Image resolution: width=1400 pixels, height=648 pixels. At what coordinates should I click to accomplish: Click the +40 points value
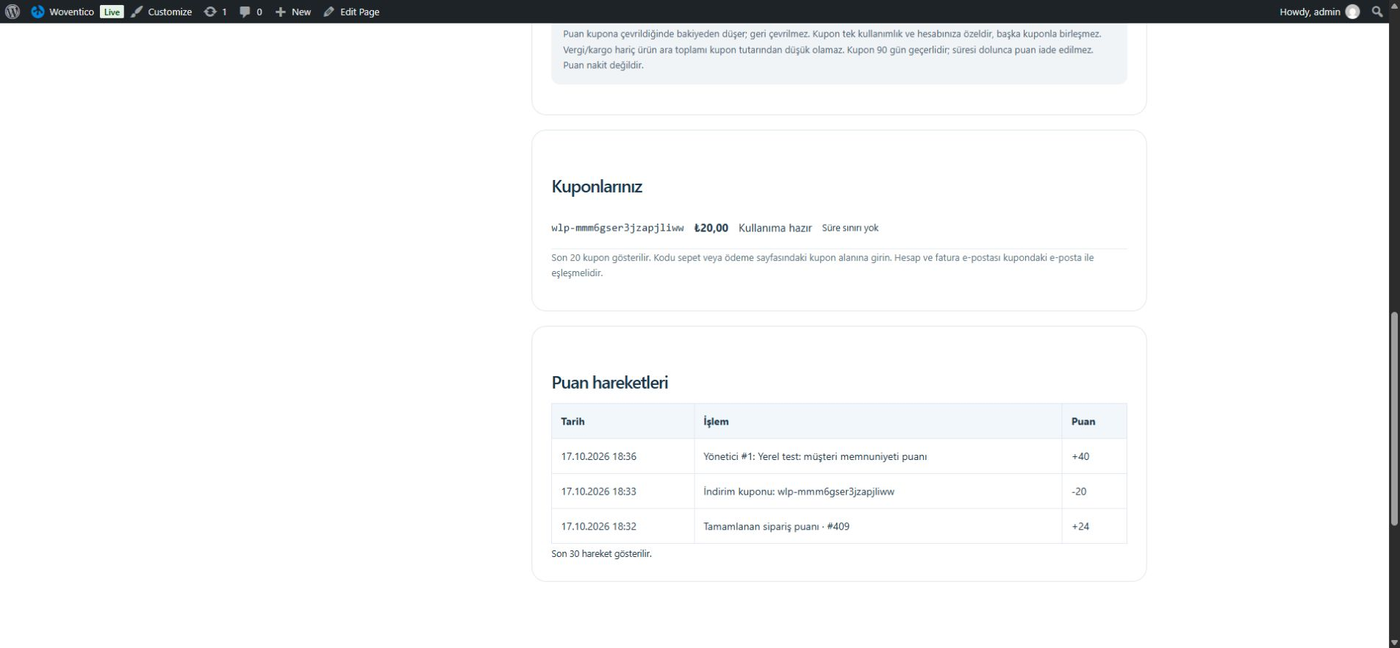point(1080,456)
